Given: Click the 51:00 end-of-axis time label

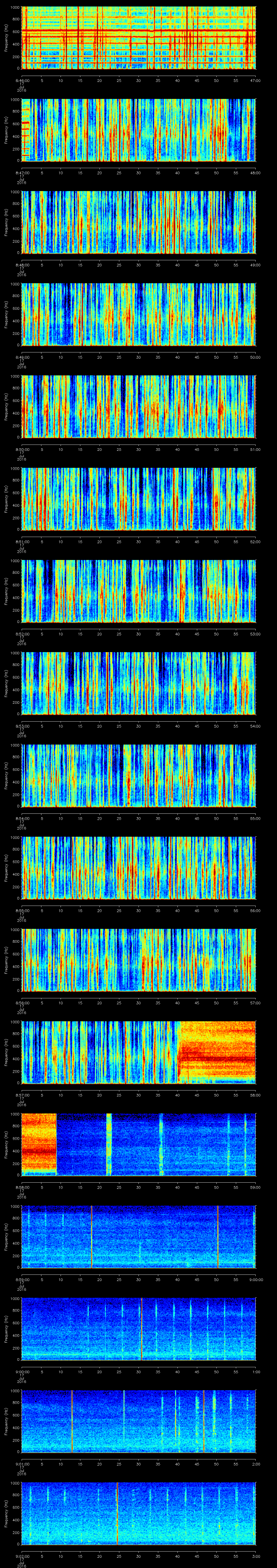Looking at the screenshot, I should pyautogui.click(x=255, y=449).
